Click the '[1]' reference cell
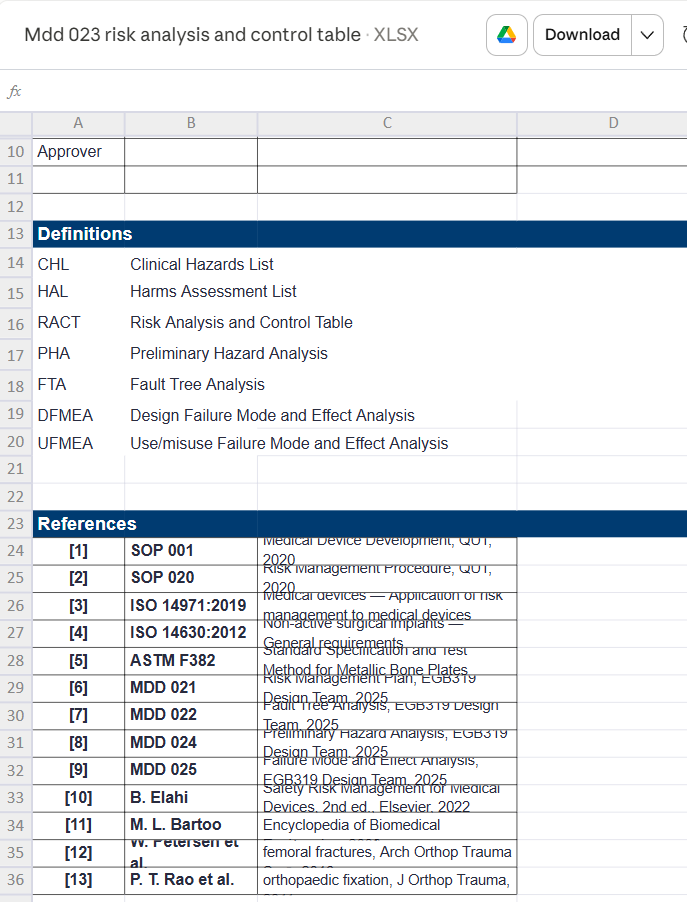 (x=78, y=551)
